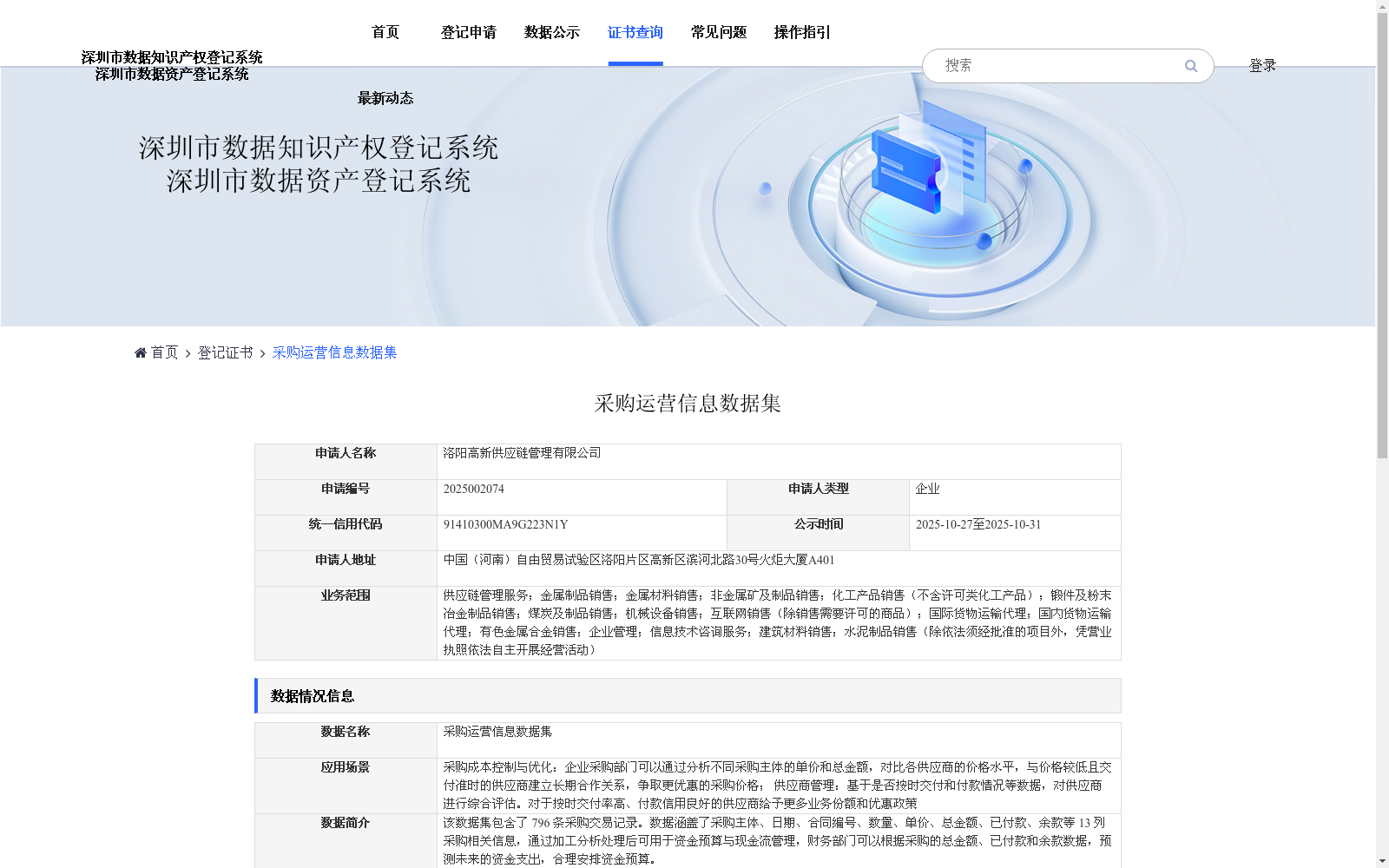Click the 申请人名称 label cell

[x=346, y=462]
